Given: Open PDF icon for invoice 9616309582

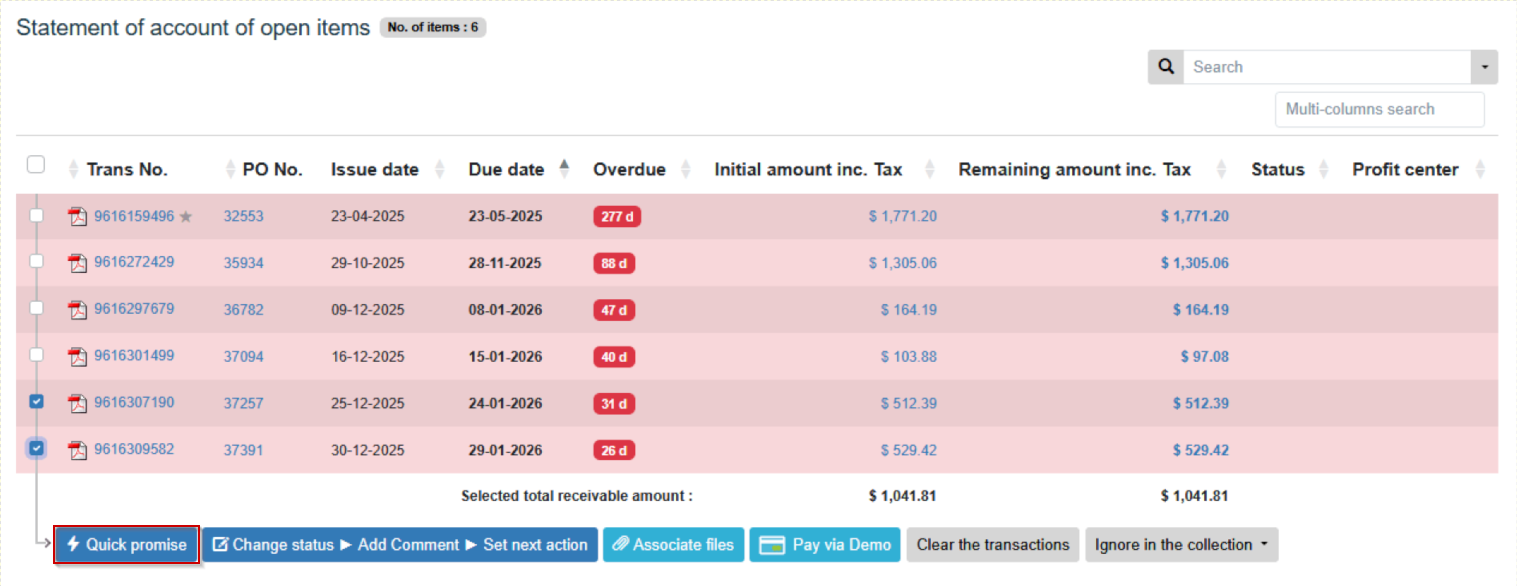Looking at the screenshot, I should tap(78, 450).
